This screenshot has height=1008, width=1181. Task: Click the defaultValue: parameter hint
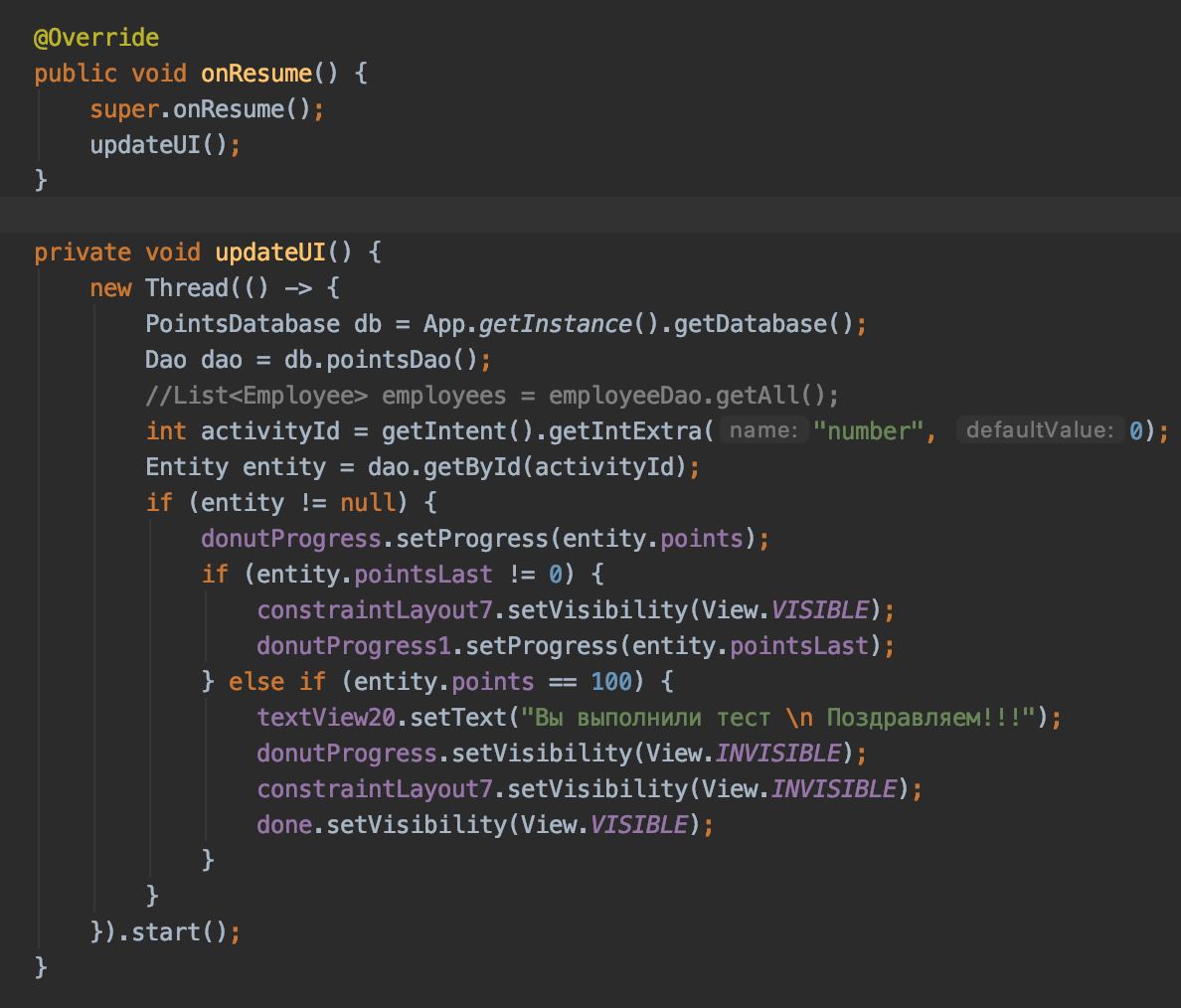(1040, 430)
